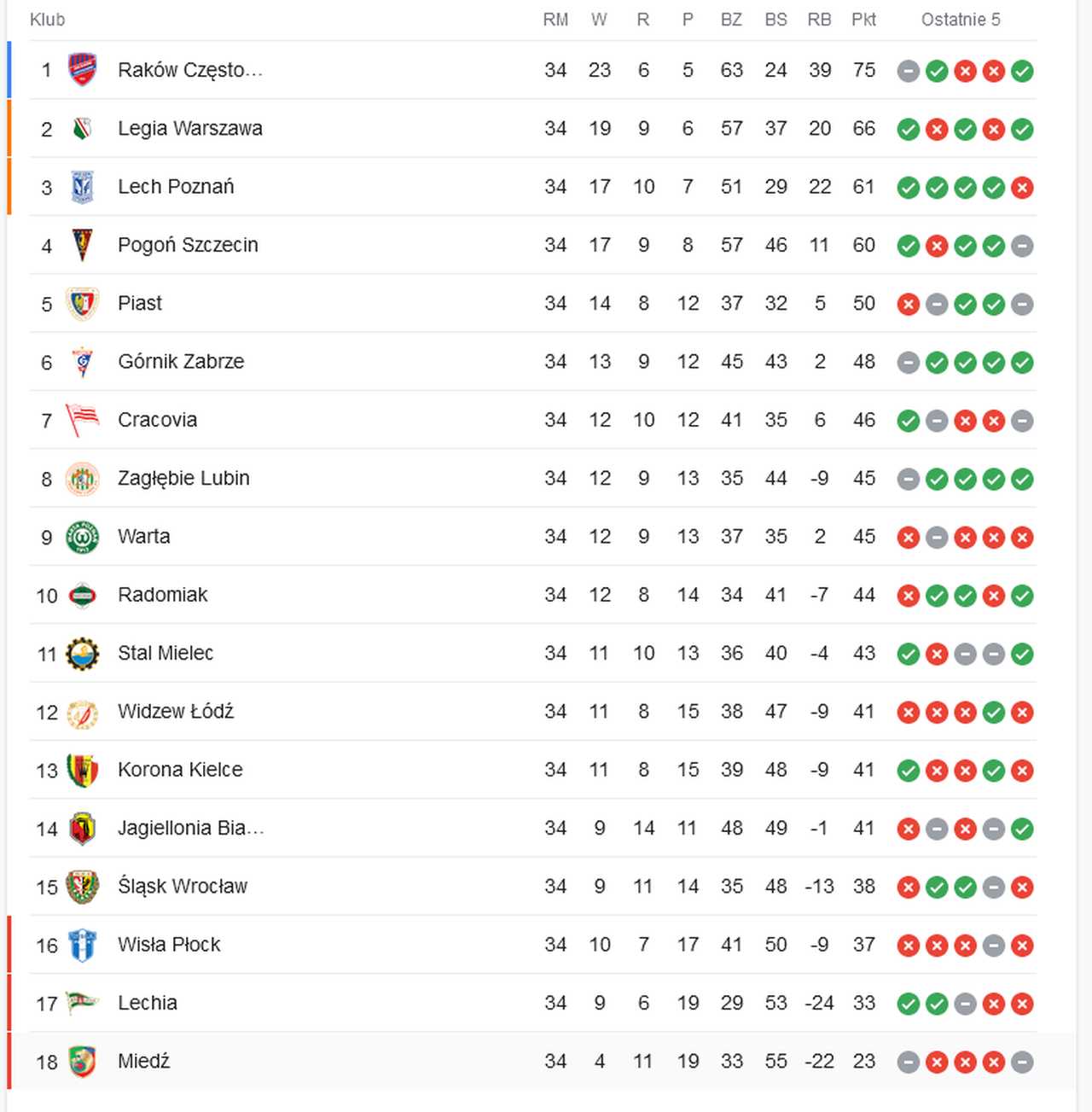Click the Pogoń Szczecin club badge
Image resolution: width=1092 pixels, height=1112 pixels.
tap(83, 245)
